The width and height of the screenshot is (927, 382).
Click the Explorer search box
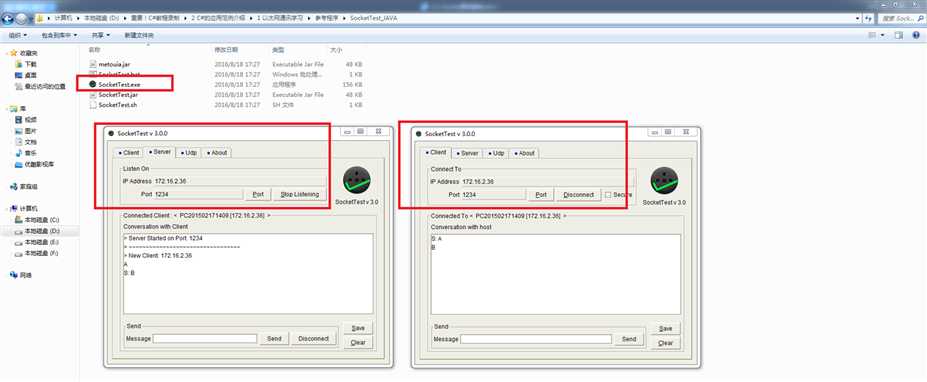pos(902,19)
